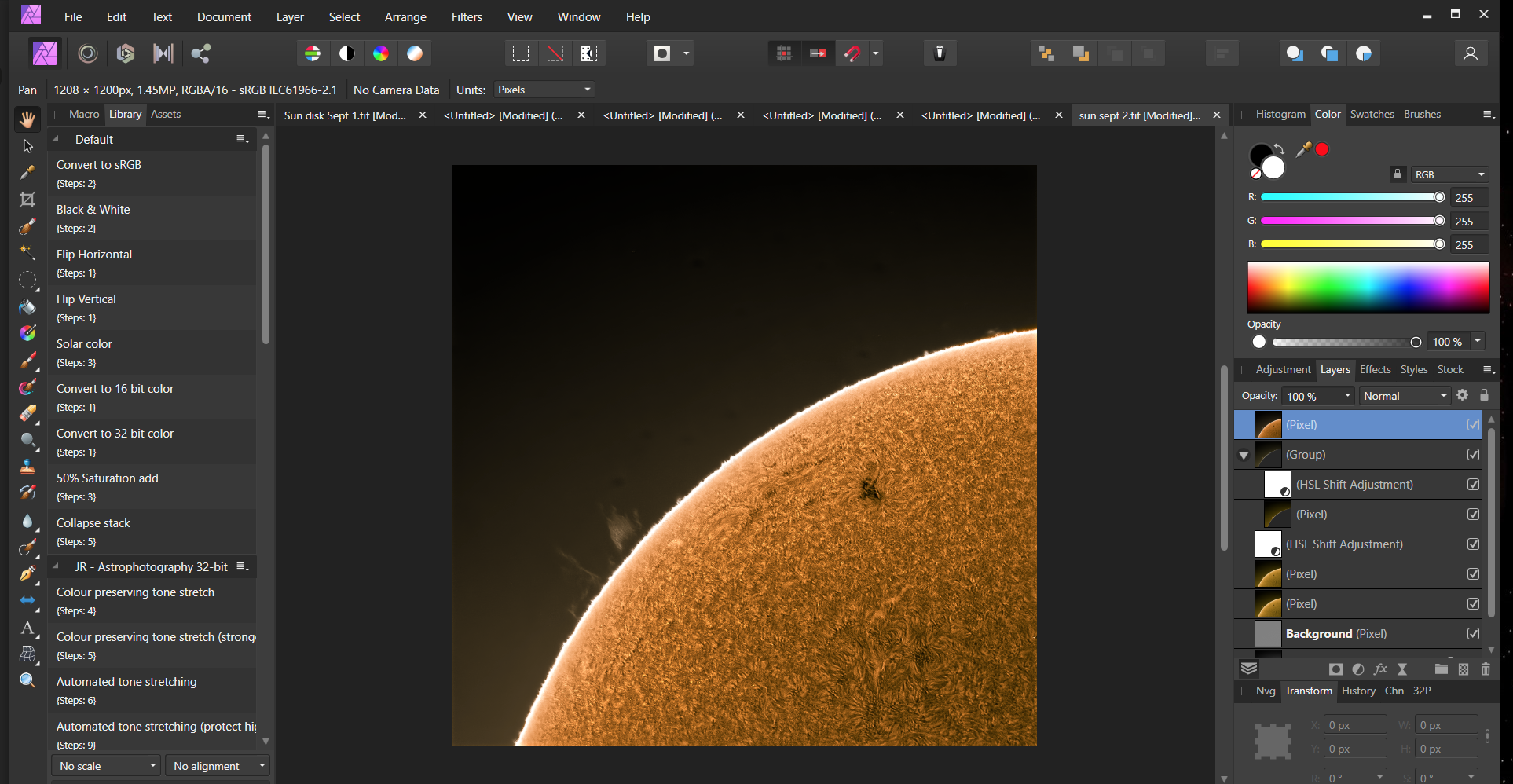Toggle the first HSL Shift Adjustment checkbox
This screenshot has width=1513, height=784.
1473,485
